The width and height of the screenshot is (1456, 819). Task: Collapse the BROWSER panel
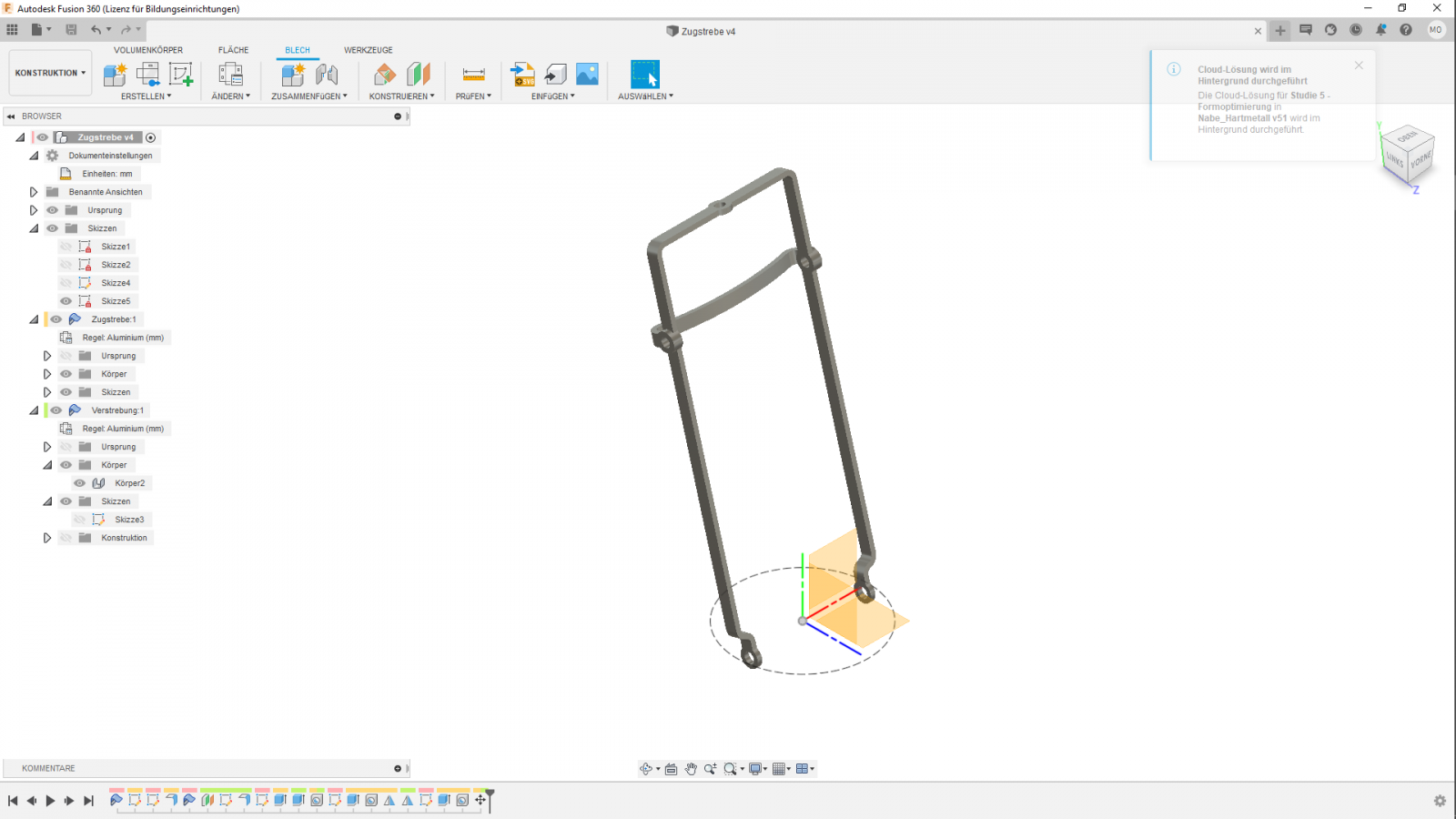click(x=11, y=116)
